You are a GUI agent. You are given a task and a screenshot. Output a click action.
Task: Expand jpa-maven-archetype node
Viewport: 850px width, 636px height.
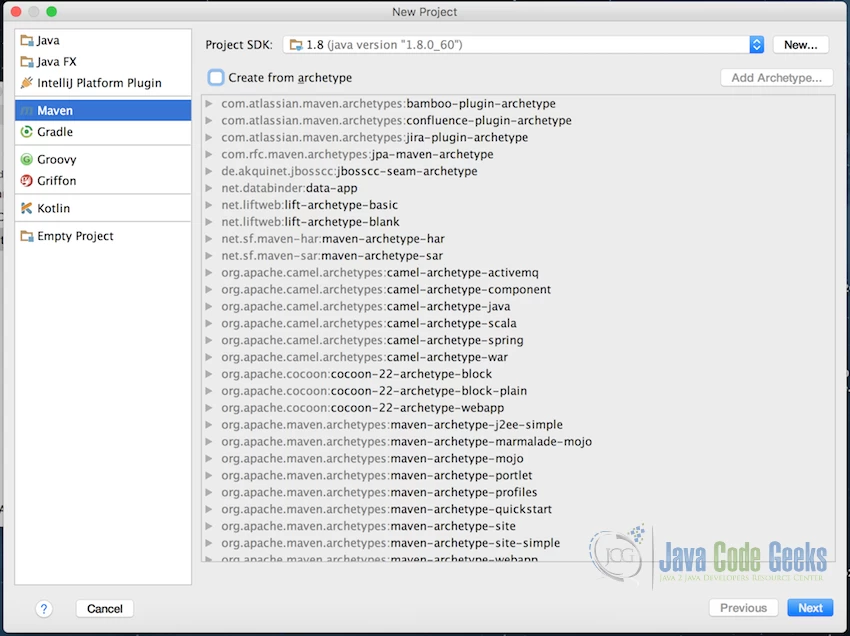click(209, 154)
